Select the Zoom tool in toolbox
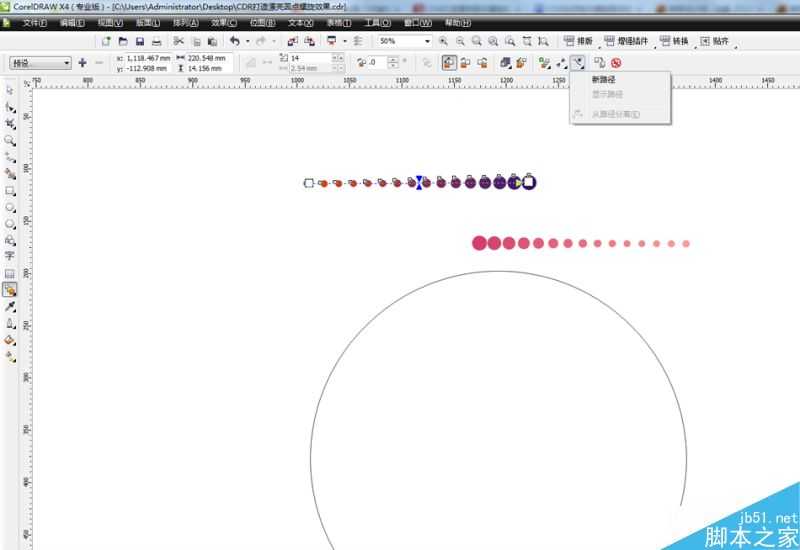 coord(10,140)
